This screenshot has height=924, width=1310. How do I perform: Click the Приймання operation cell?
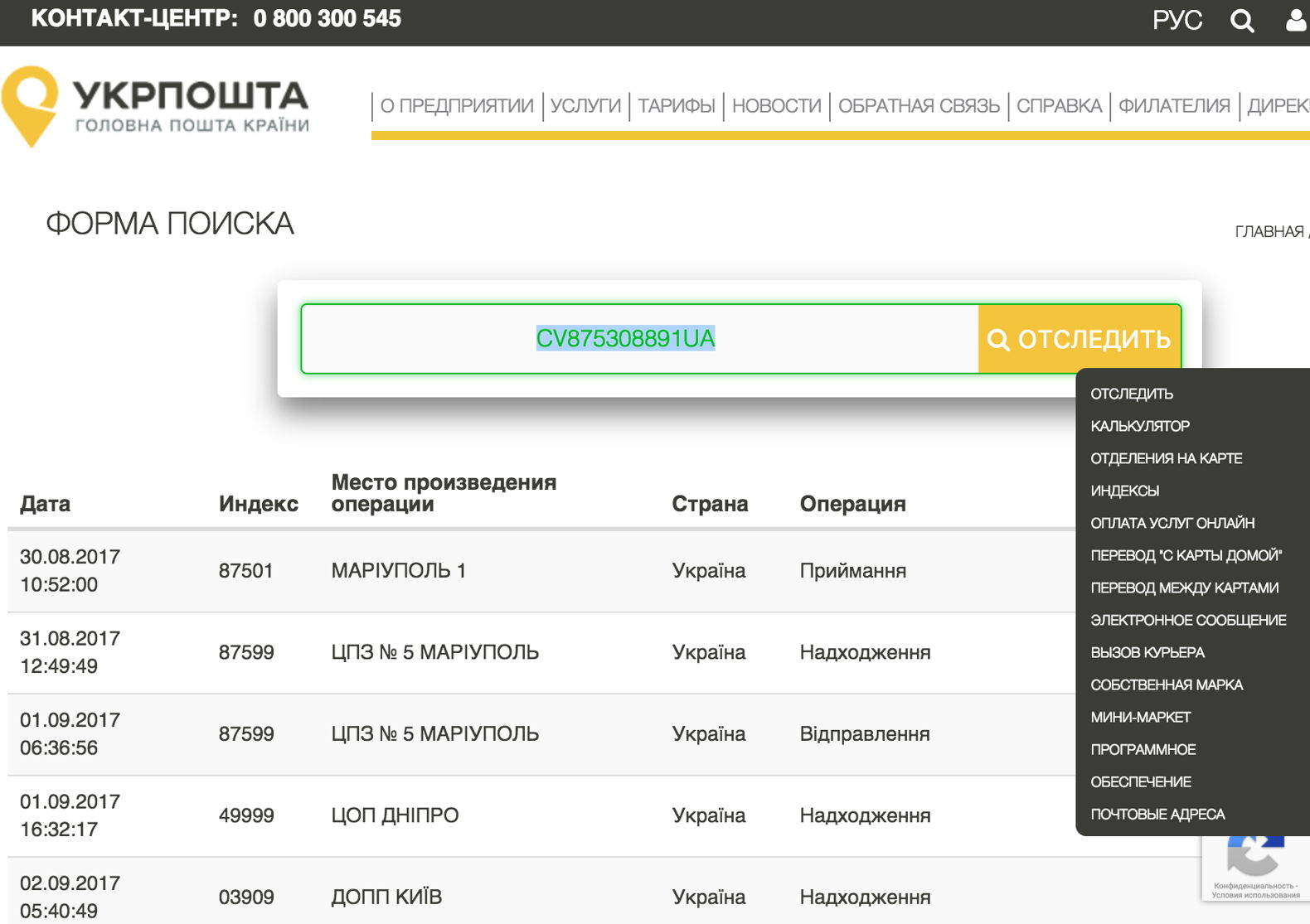(x=853, y=570)
